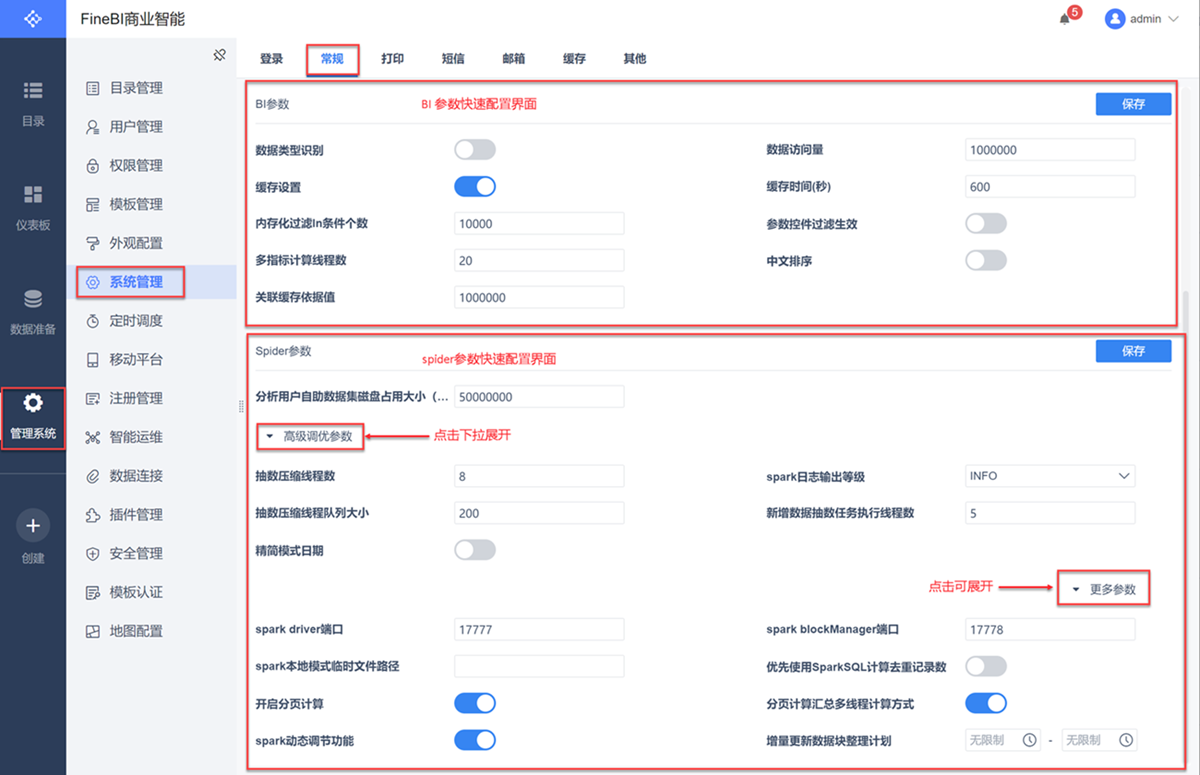Screen dimensions: 1200x775
Task: Switch to the 登录 tab
Action: tap(271, 59)
